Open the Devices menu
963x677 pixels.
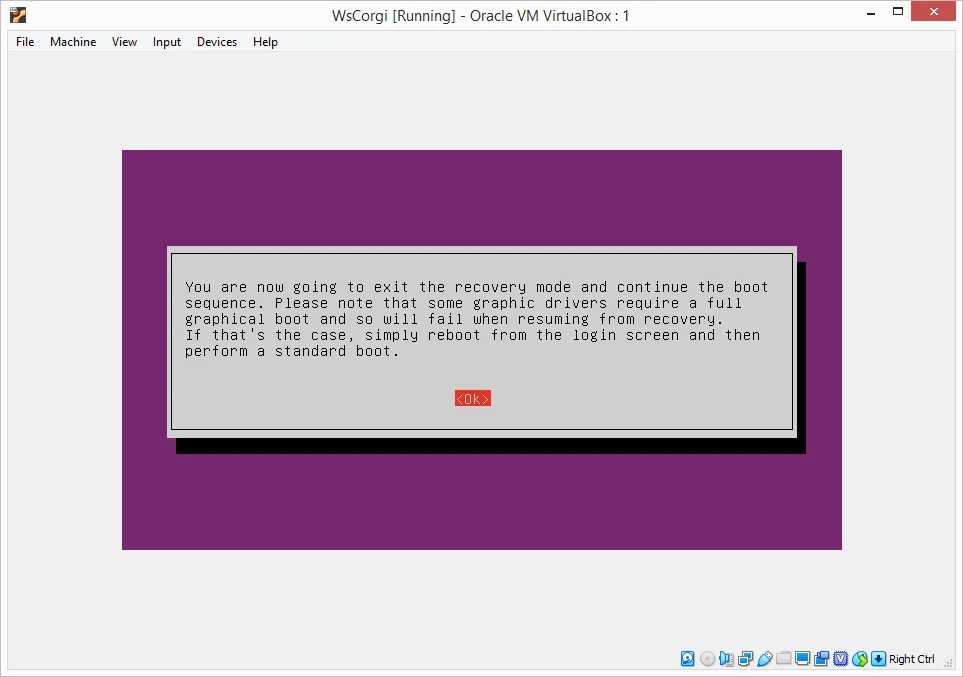(217, 42)
